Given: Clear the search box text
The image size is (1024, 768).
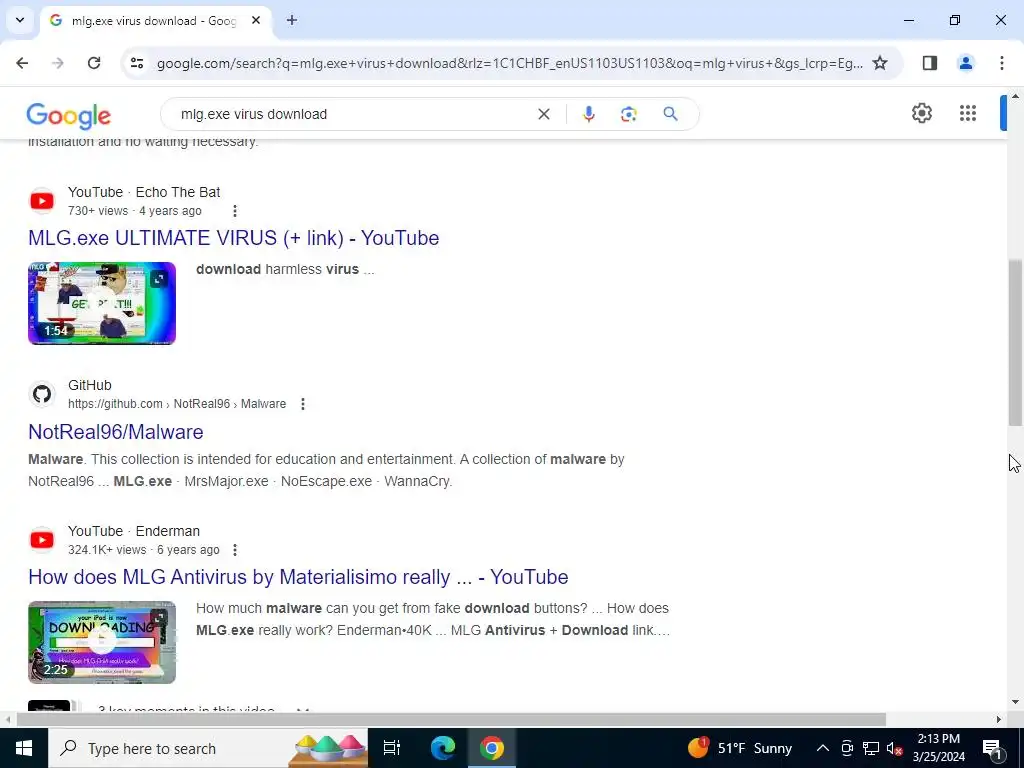Looking at the screenshot, I should tap(543, 114).
